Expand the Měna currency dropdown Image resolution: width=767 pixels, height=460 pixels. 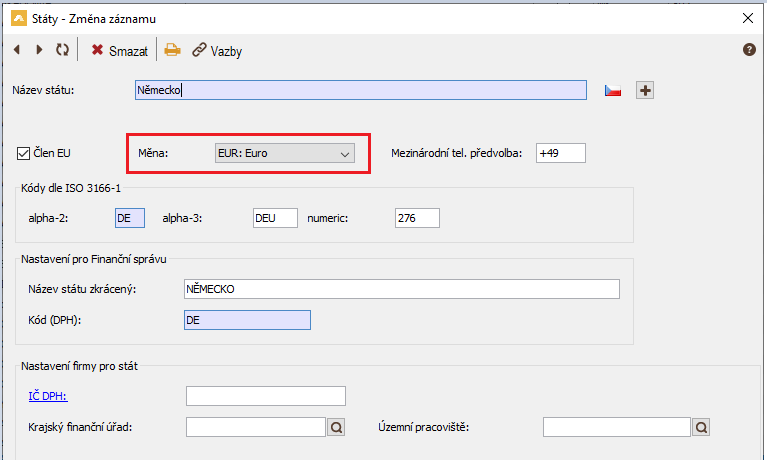(285, 153)
